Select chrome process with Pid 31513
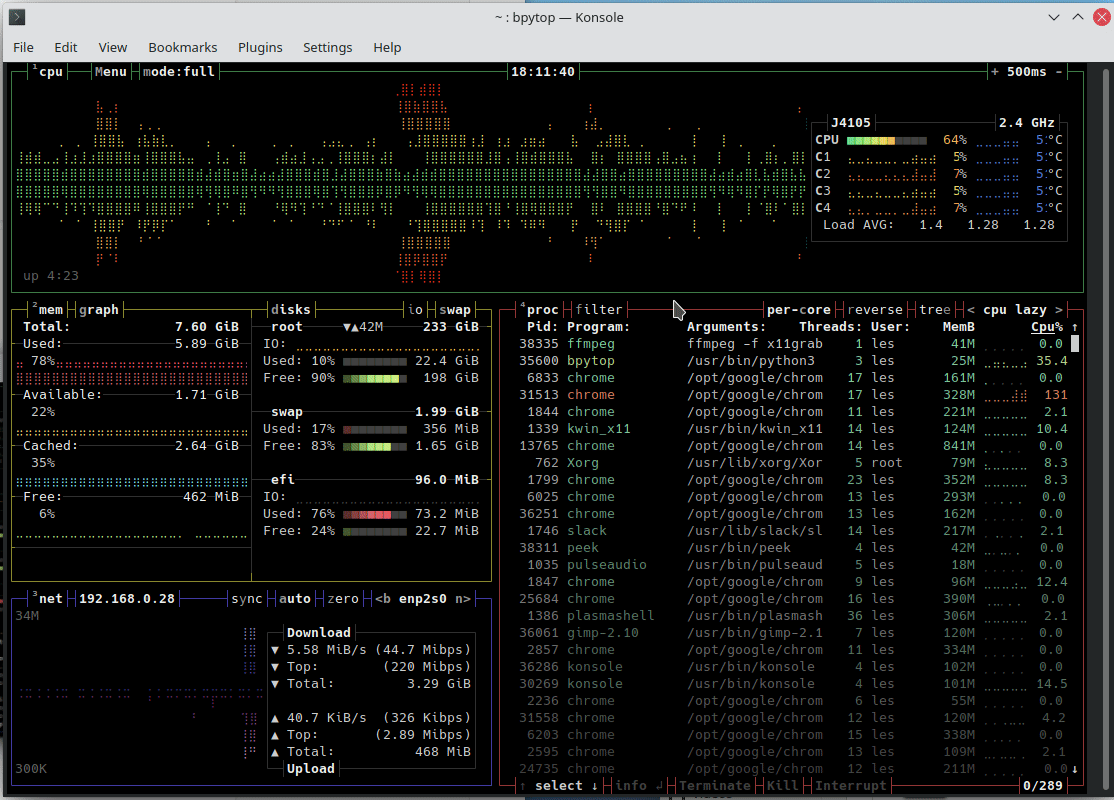This screenshot has height=800, width=1114. pos(791,395)
